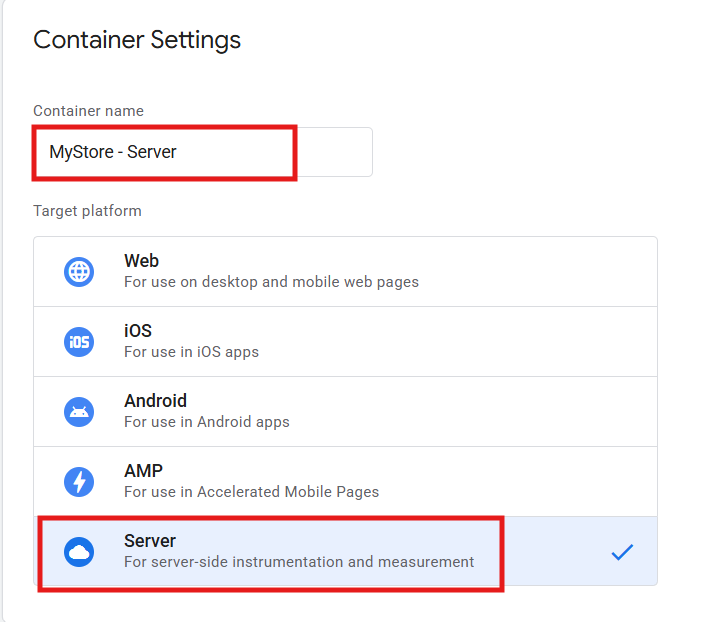Choose the Web platform title

tap(142, 261)
